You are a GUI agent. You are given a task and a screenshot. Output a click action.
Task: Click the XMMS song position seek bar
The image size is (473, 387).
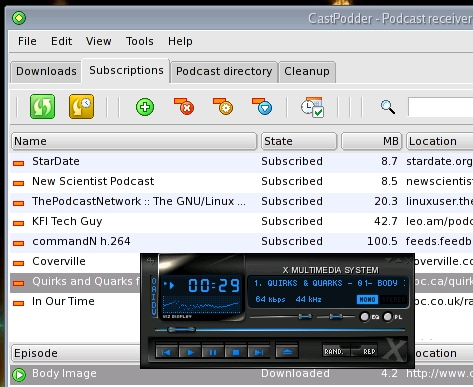[280, 330]
